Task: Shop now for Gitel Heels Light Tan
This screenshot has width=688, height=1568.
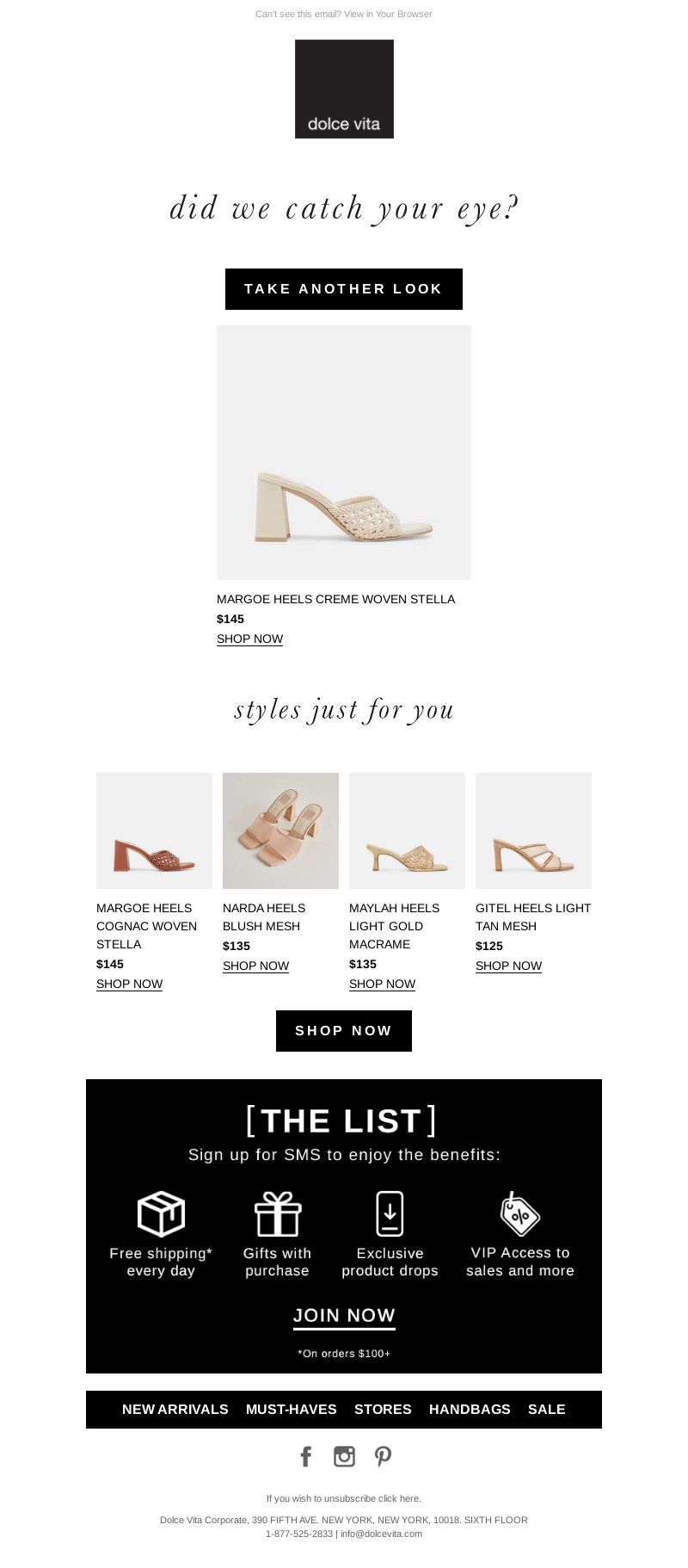Action: [x=508, y=966]
